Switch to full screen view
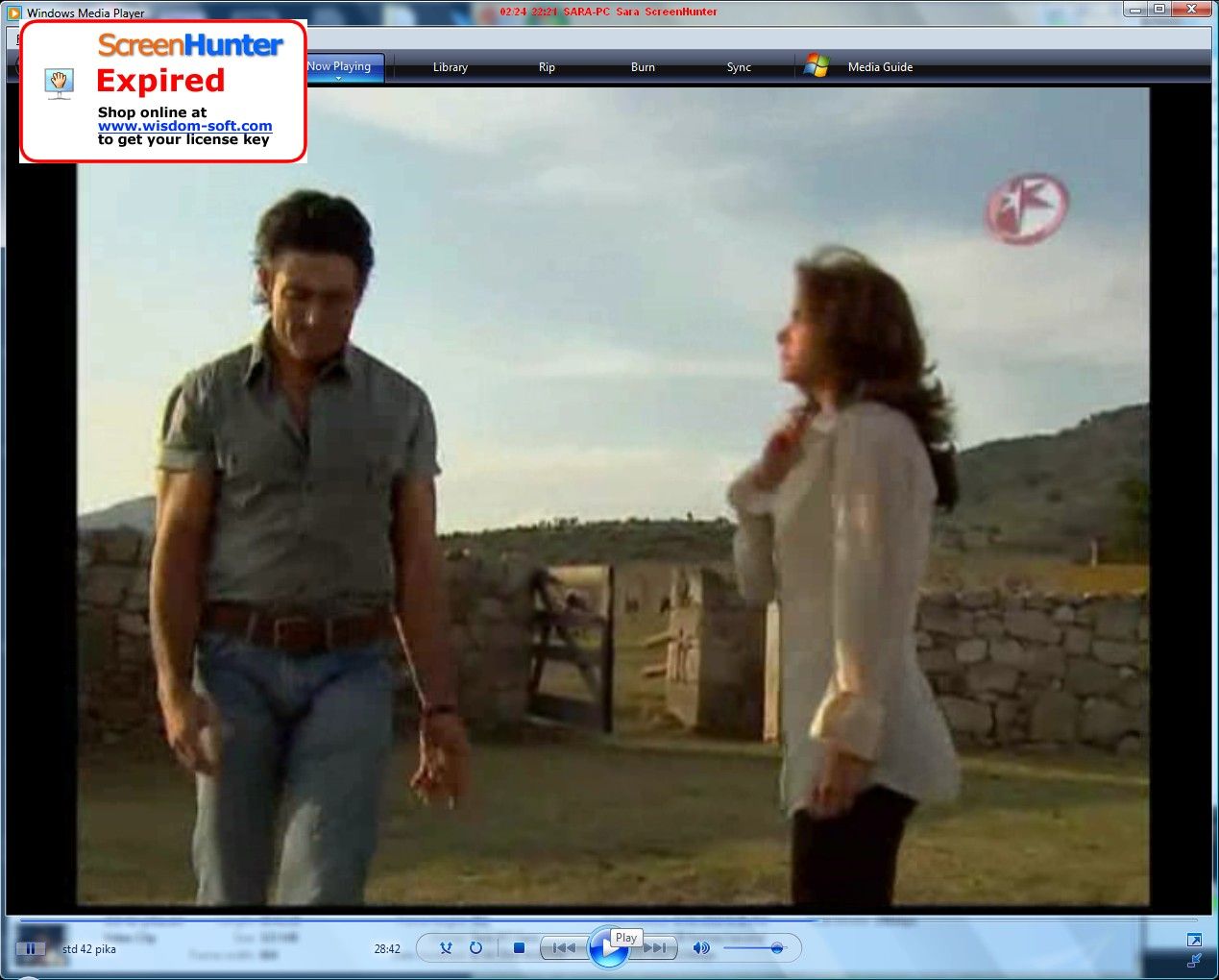The image size is (1219, 980). tap(1194, 940)
